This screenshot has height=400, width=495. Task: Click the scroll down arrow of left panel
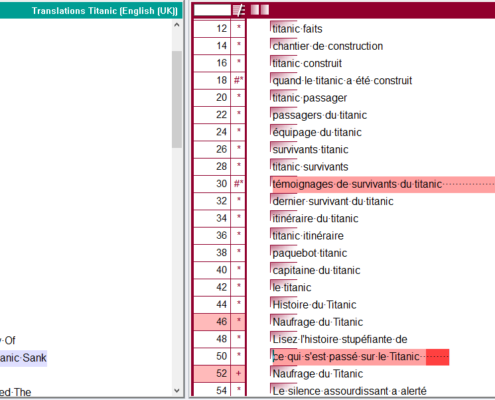coord(177,390)
